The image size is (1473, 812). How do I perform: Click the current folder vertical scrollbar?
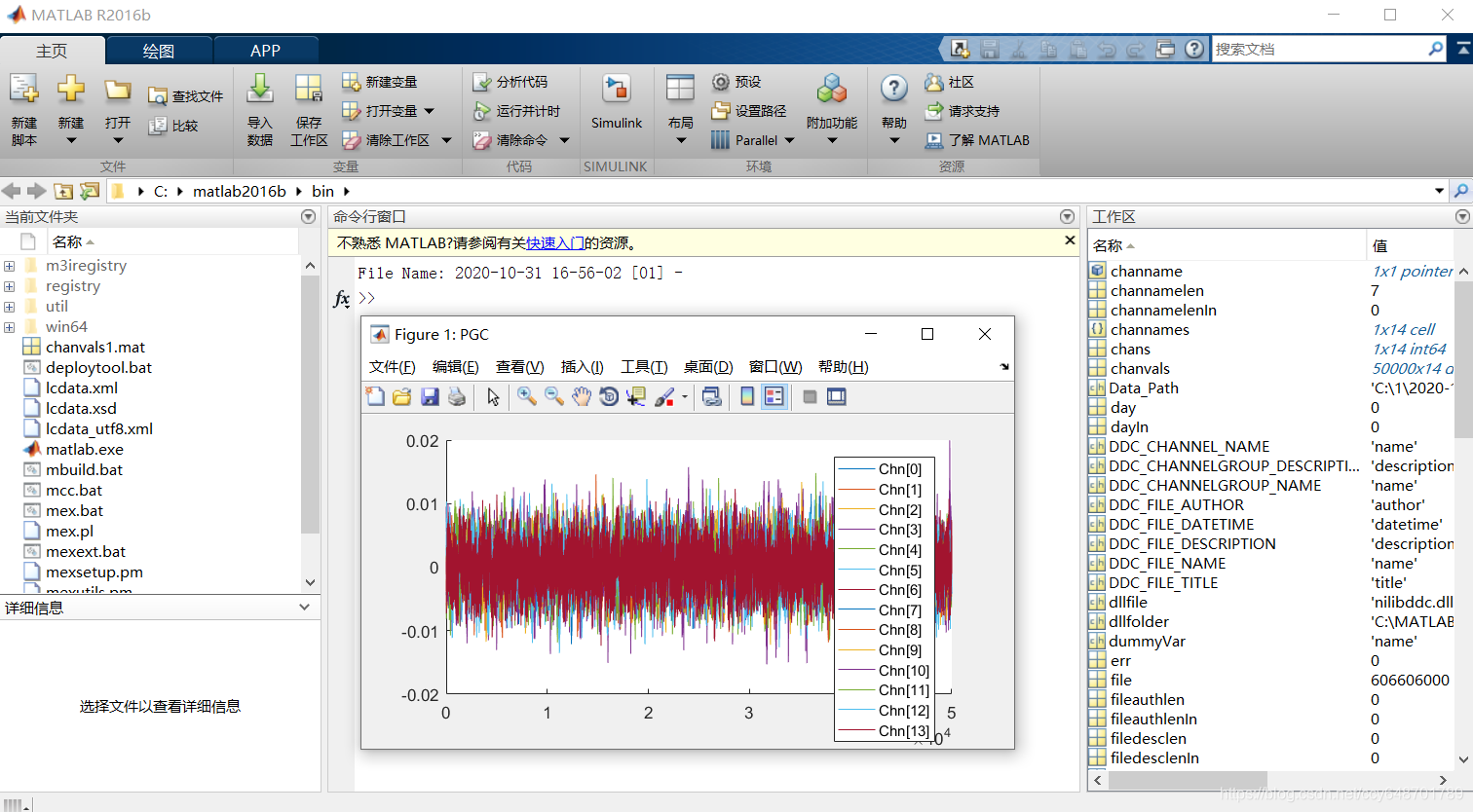[310, 403]
